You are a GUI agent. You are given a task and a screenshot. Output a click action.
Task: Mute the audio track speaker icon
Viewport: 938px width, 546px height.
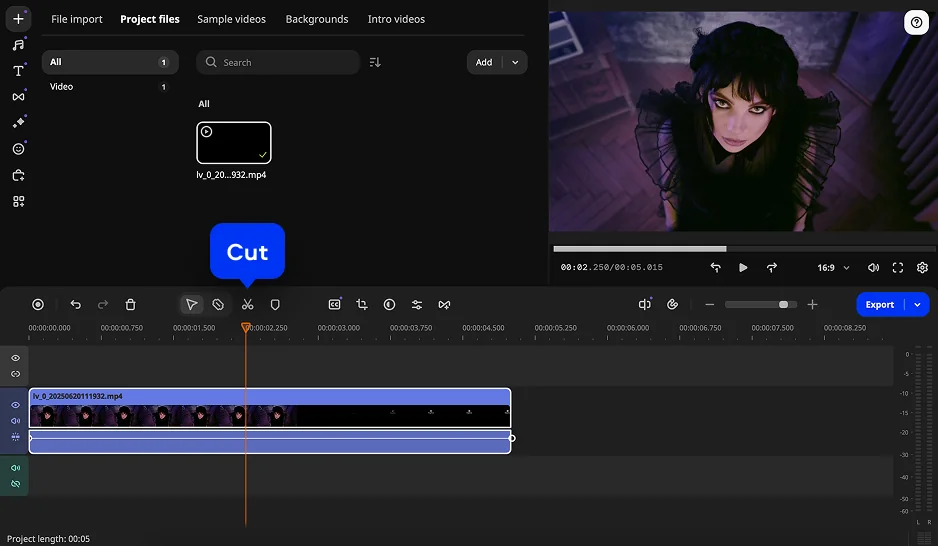pyautogui.click(x=16, y=468)
